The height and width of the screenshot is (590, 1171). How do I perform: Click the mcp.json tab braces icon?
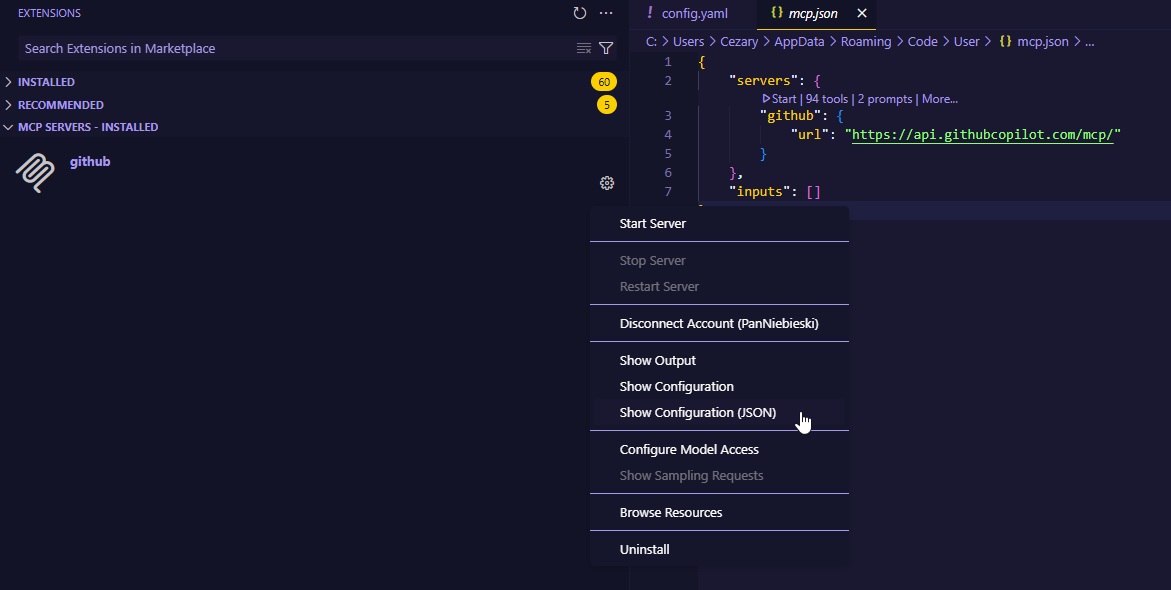tap(777, 13)
